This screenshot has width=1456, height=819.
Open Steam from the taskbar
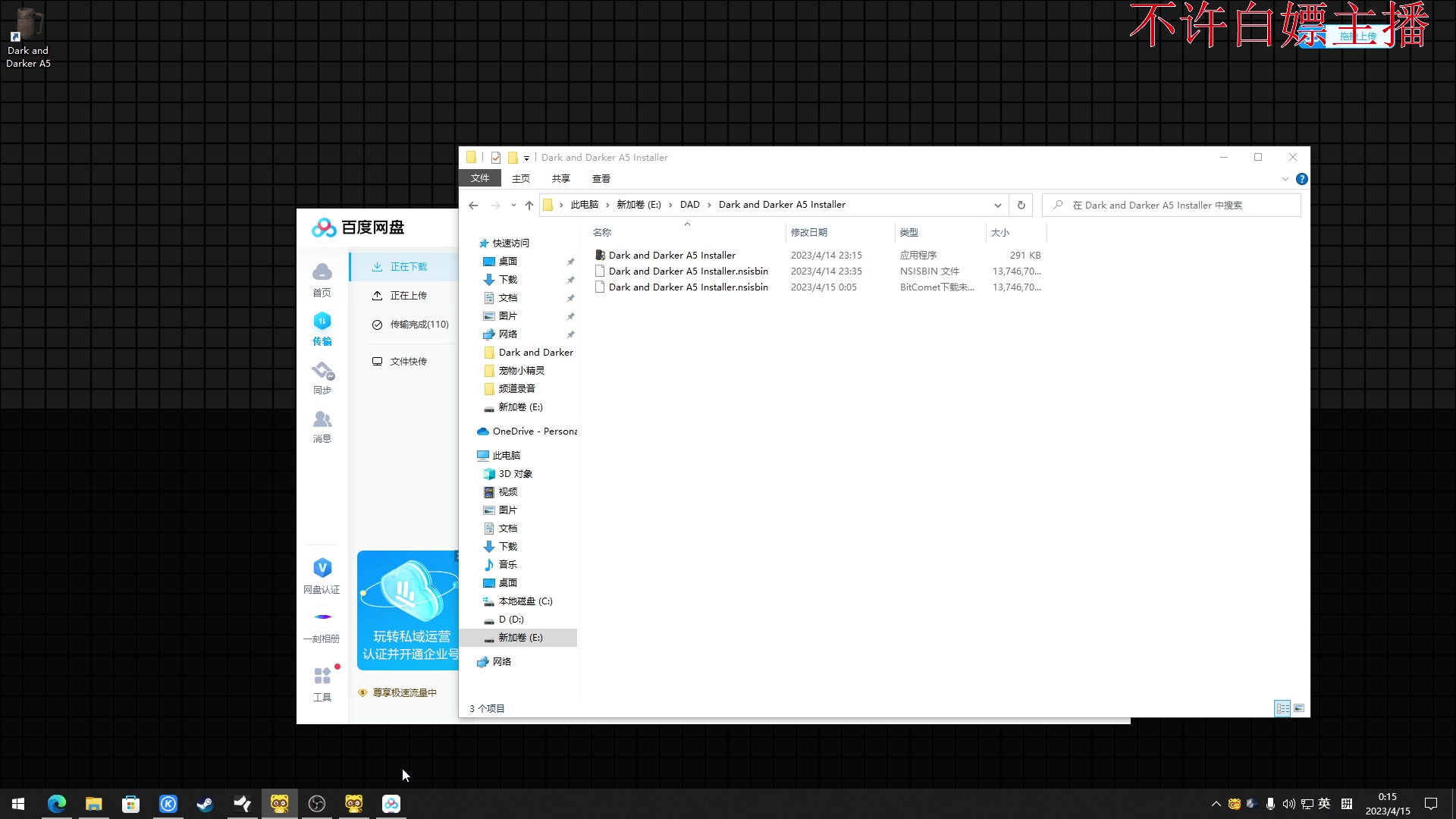coord(206,804)
